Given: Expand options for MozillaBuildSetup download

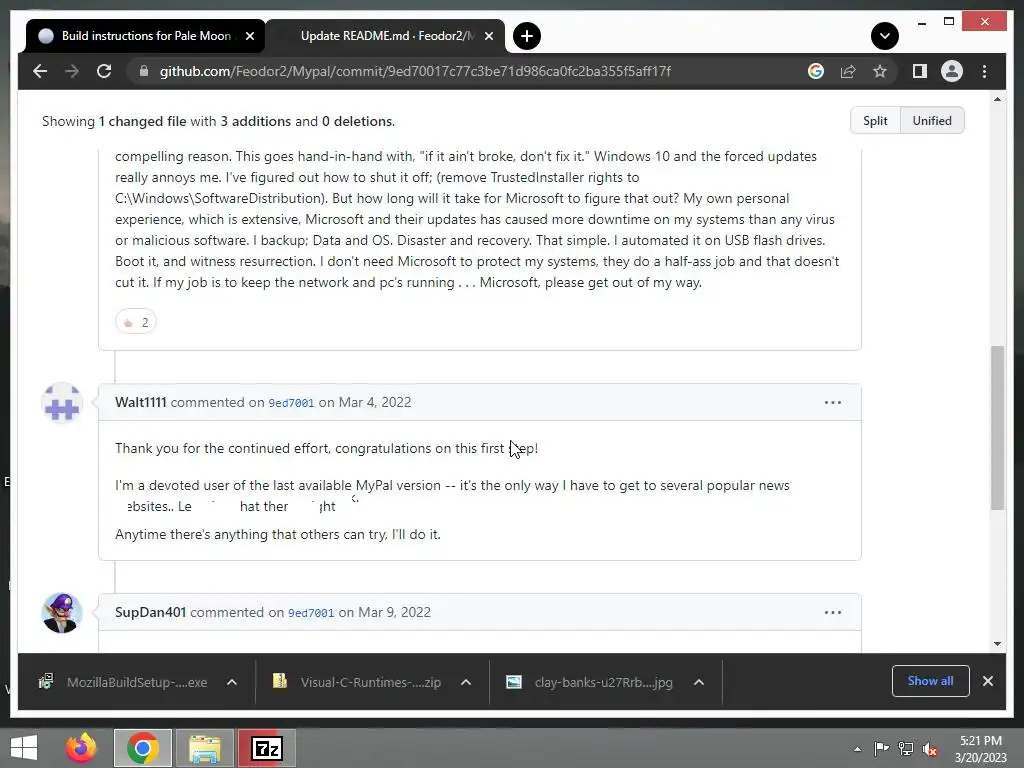Looking at the screenshot, I should pos(231,682).
